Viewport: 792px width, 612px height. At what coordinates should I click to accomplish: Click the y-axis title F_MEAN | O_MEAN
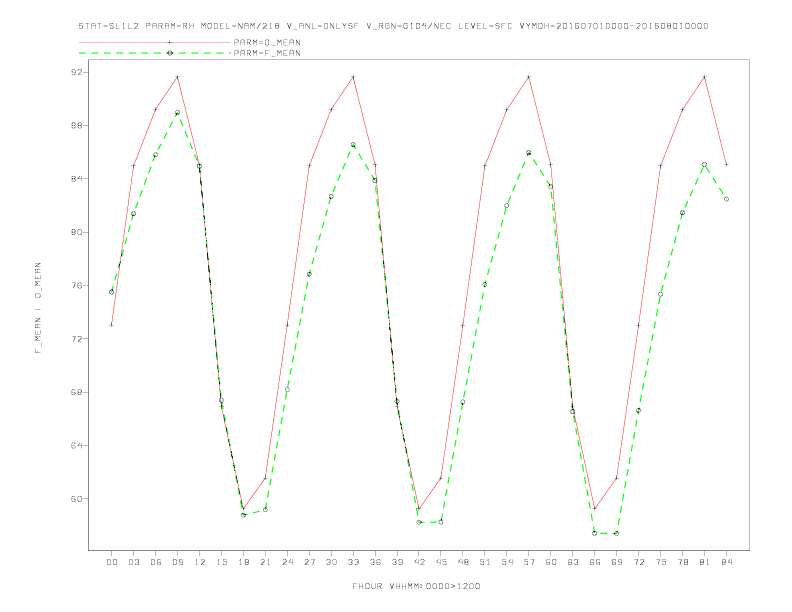click(38, 308)
